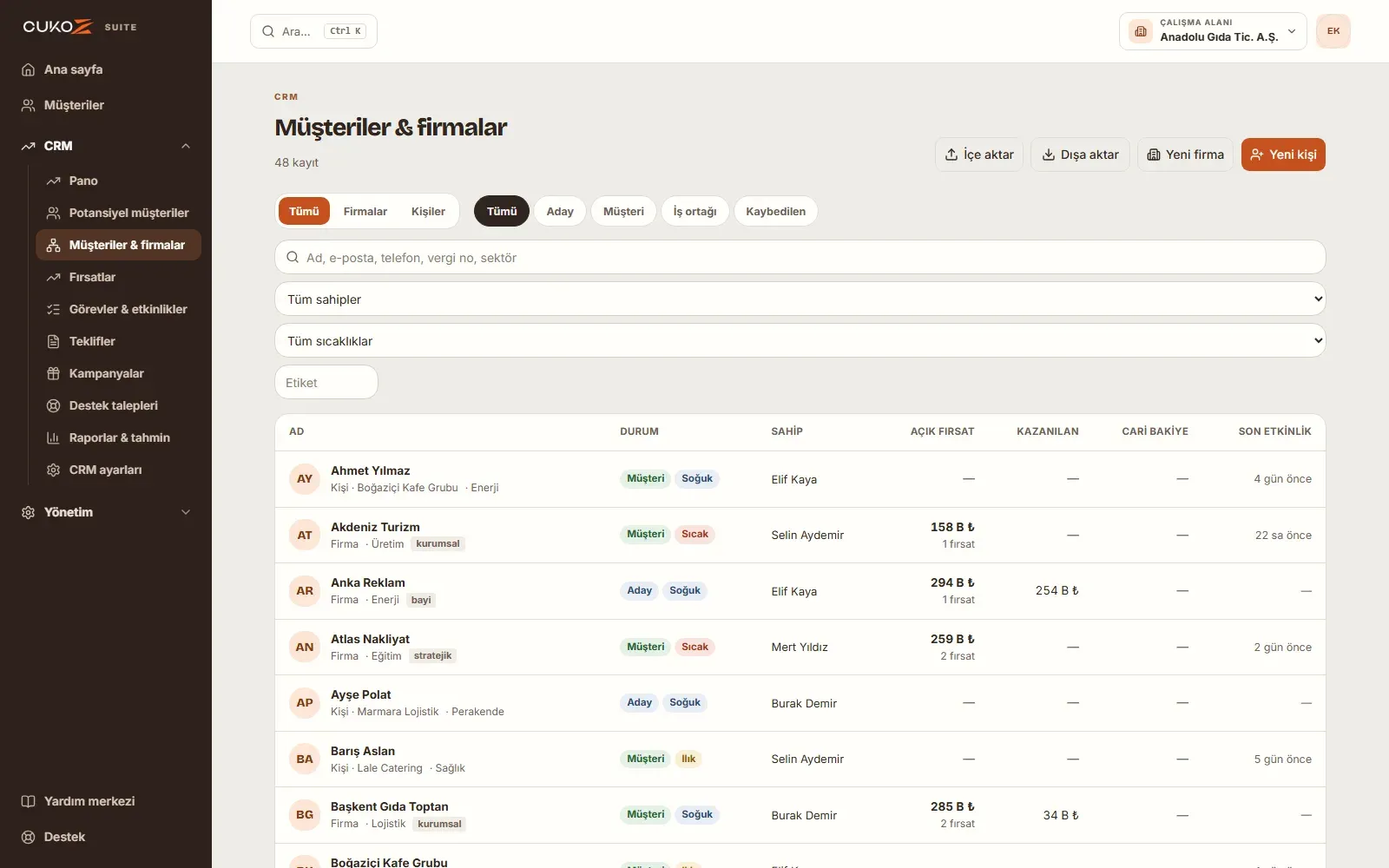Image resolution: width=1389 pixels, height=868 pixels.
Task: Open Destek talepleri lifebuoy icon
Action: tap(53, 405)
